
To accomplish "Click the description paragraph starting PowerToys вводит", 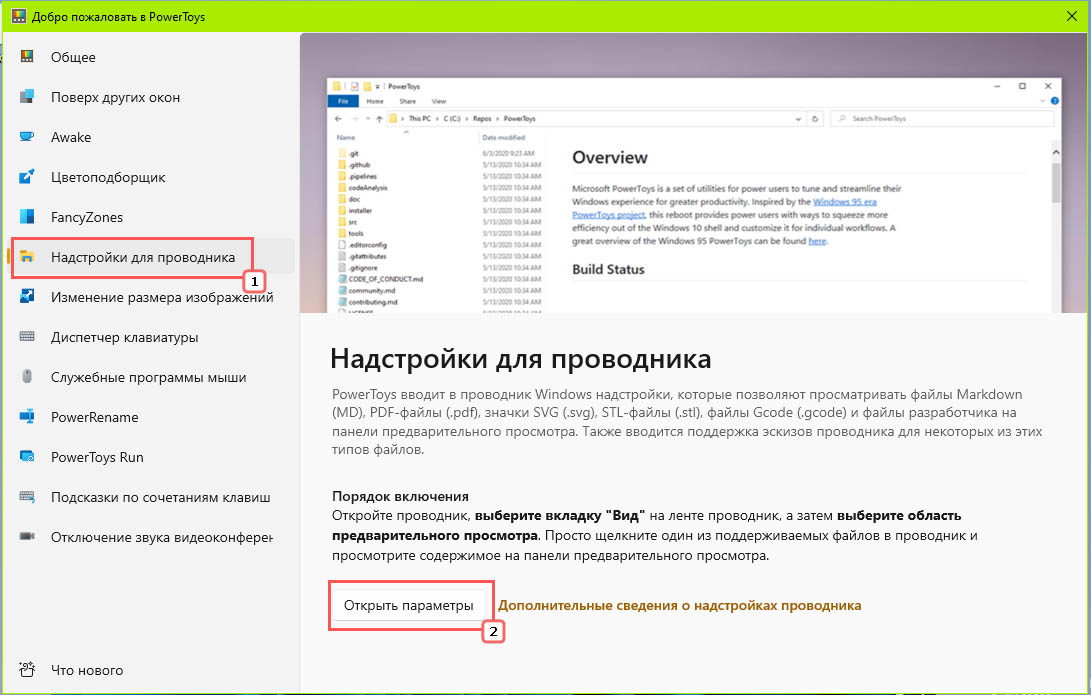I will pos(687,422).
